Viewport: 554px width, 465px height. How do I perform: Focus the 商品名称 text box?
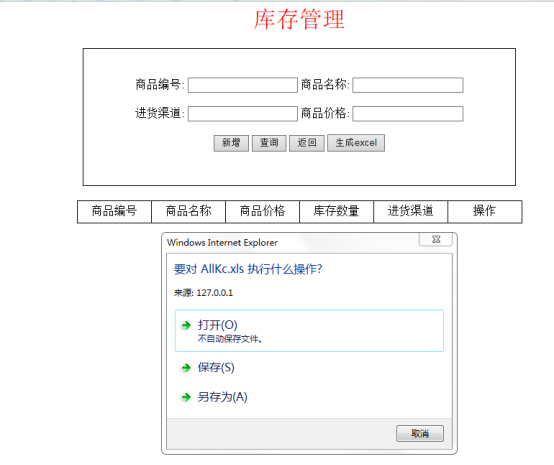point(408,85)
